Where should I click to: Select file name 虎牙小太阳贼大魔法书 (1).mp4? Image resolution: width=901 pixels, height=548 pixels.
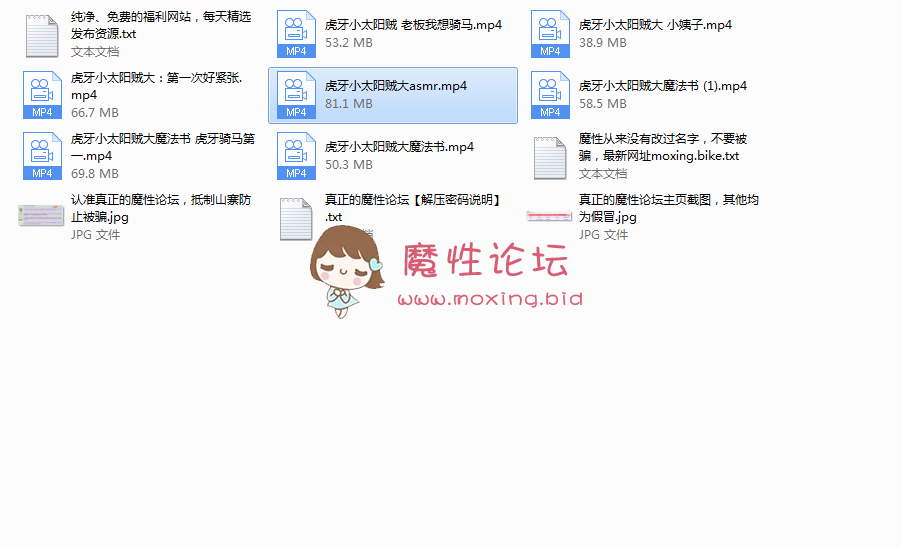coord(663,86)
